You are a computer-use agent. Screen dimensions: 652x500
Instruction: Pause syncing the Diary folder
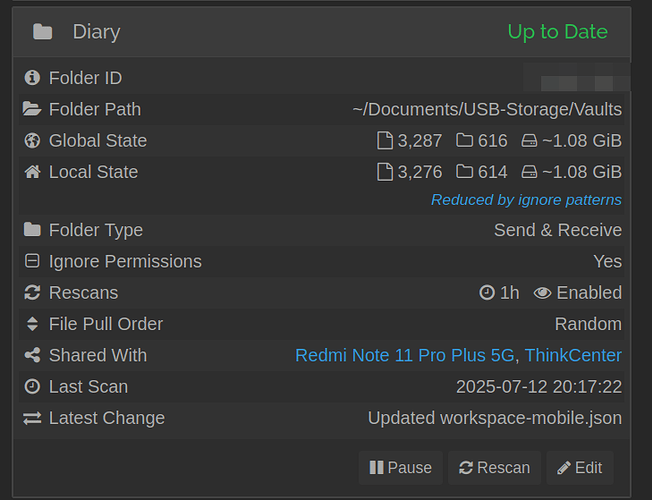coord(400,468)
